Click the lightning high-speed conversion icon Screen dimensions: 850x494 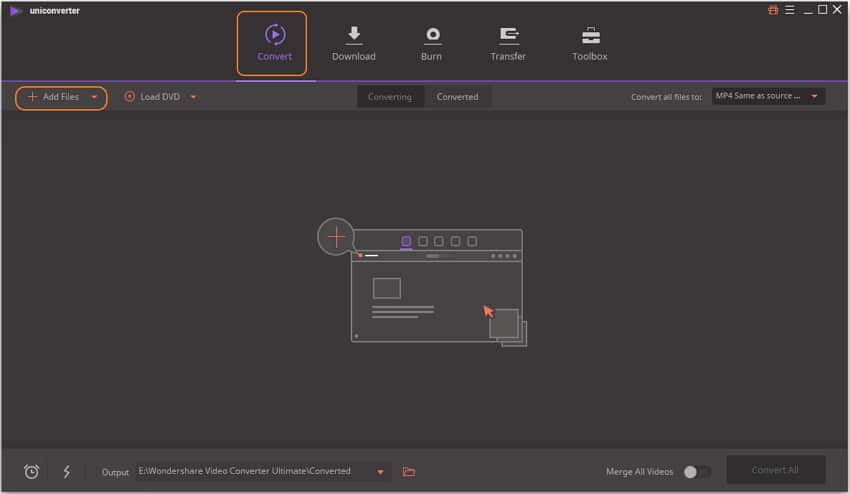pyautogui.click(x=67, y=472)
